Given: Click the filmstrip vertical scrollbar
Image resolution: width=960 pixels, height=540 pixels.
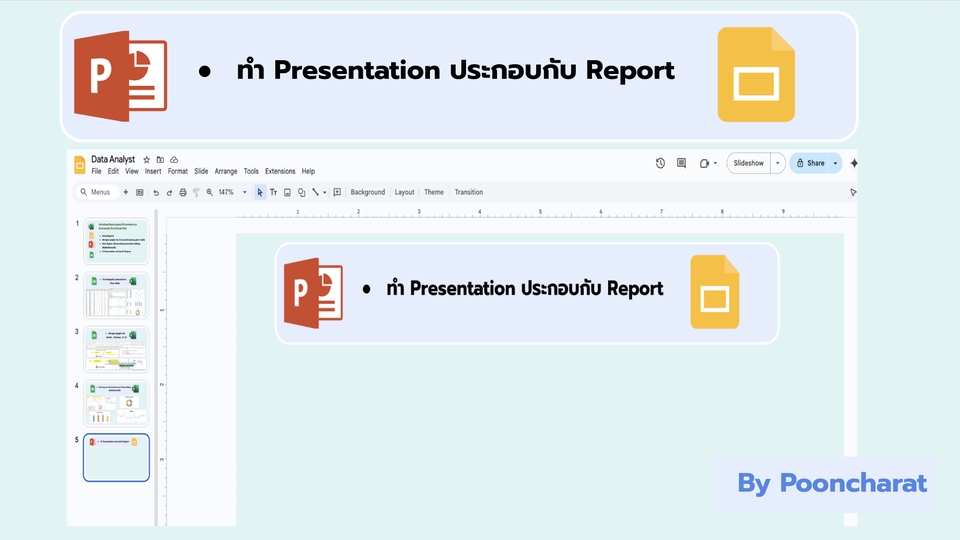Looking at the screenshot, I should [x=156, y=367].
